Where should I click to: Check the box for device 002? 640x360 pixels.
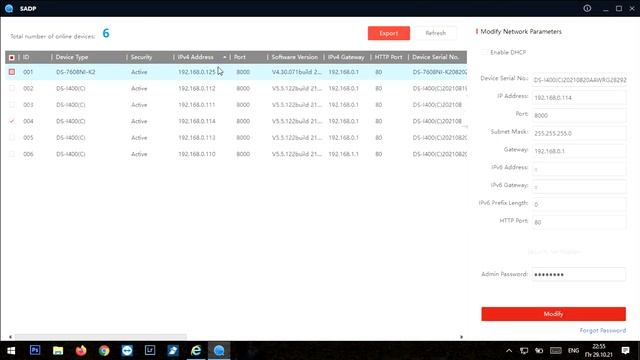[x=12, y=88]
